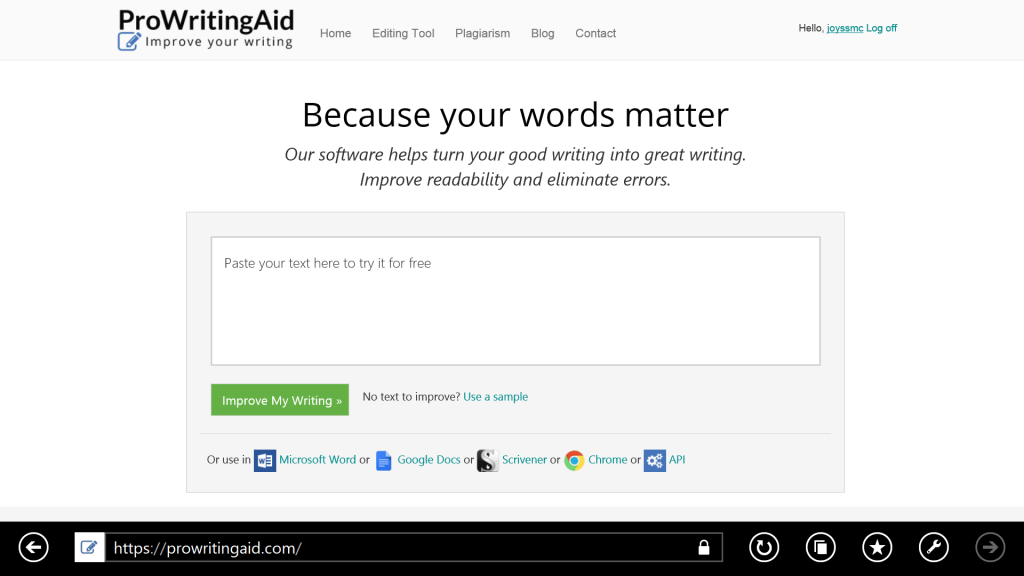
Task: Click the favorites star icon
Action: [877, 547]
